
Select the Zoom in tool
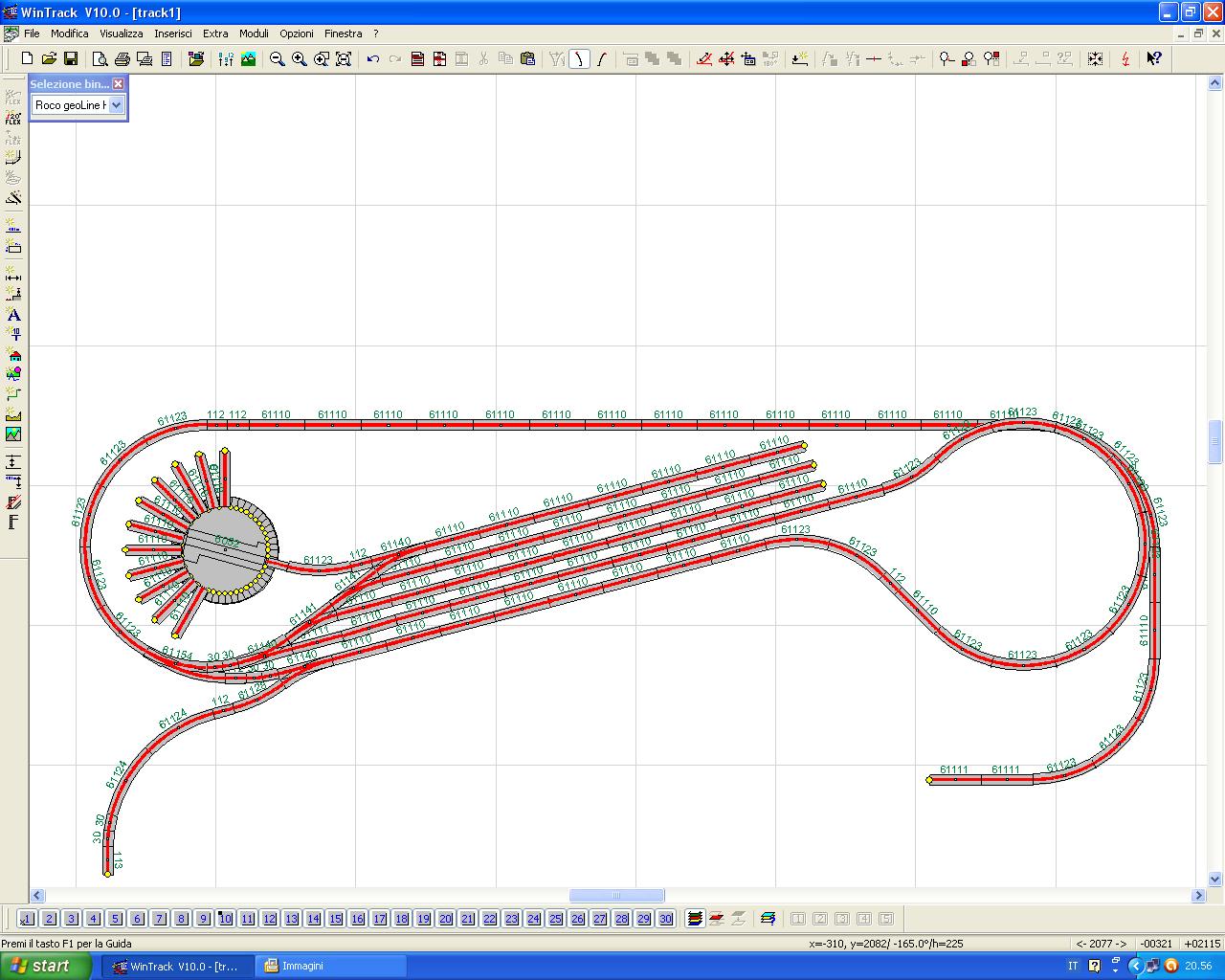[x=298, y=58]
